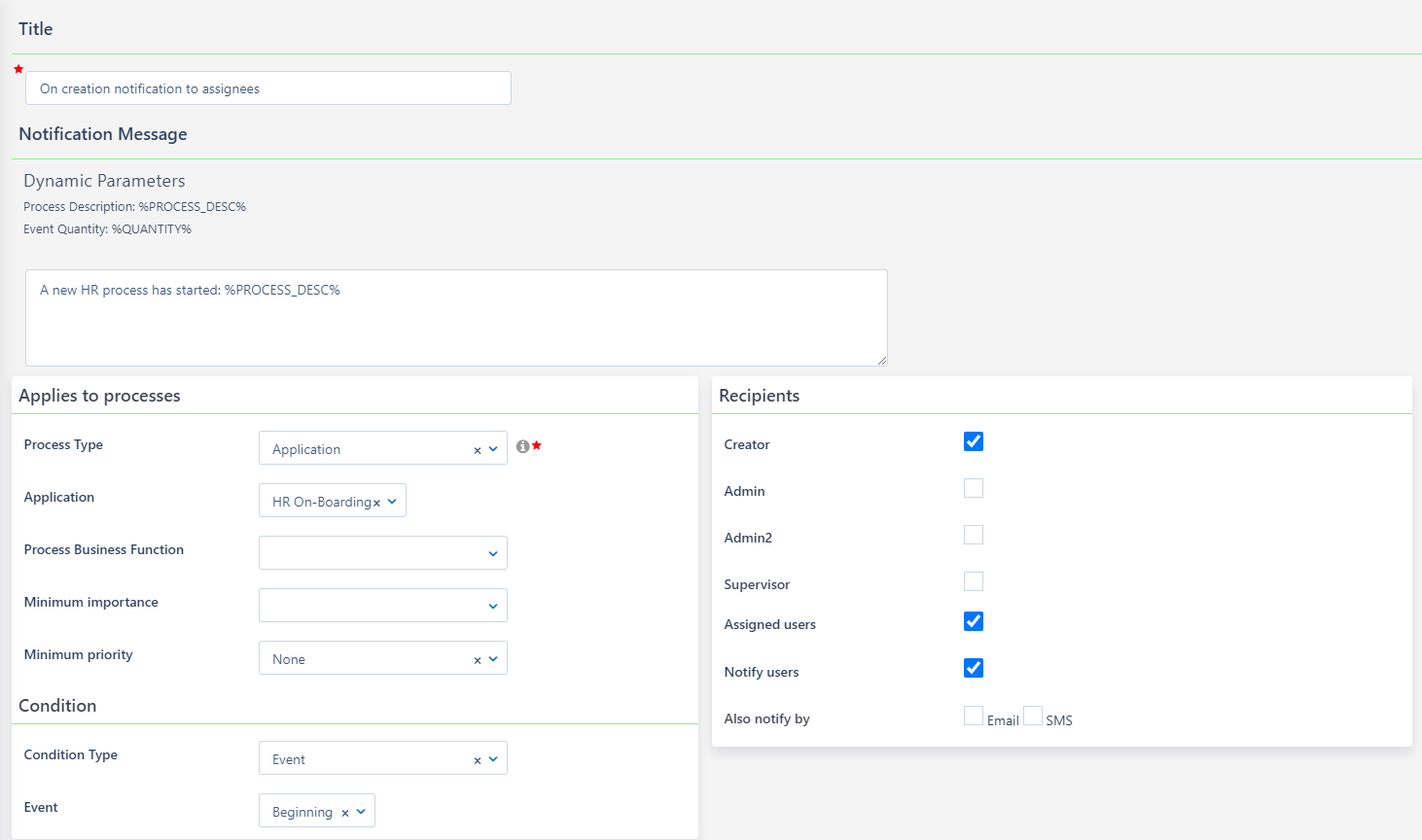Uncheck the Creator recipient checkbox
1422x840 pixels.
tap(974, 441)
